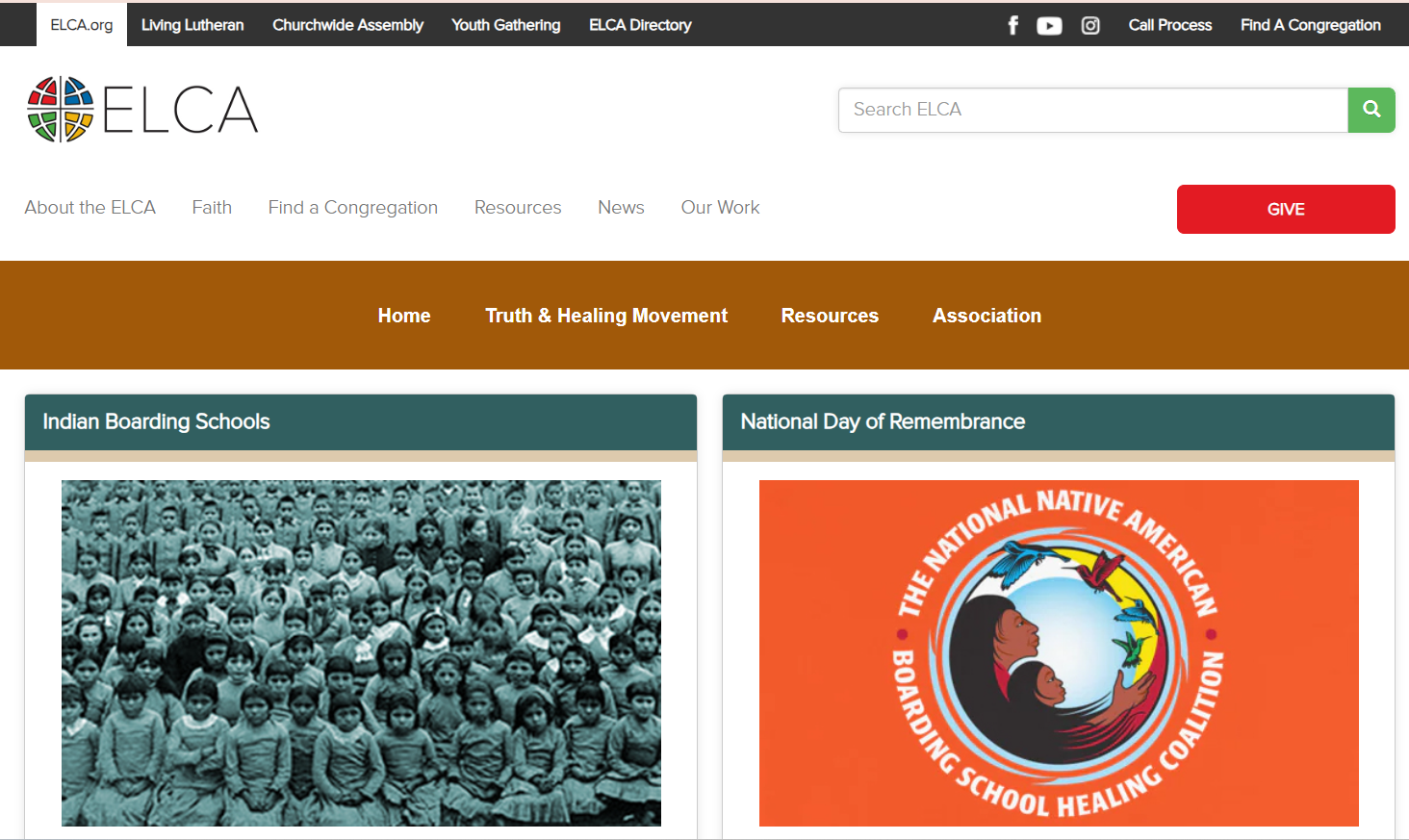1409x840 pixels.
Task: Open Resources in brown navigation bar
Action: coord(830,316)
